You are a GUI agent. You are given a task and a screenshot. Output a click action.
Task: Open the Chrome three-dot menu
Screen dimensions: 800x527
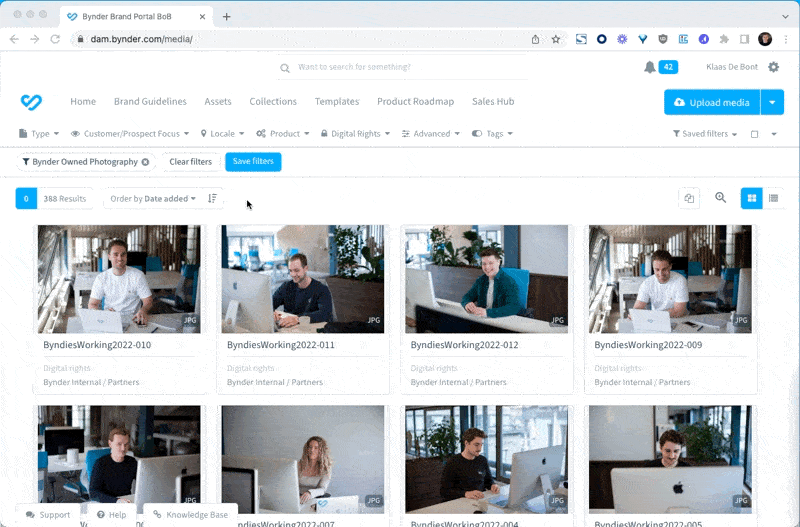[786, 39]
